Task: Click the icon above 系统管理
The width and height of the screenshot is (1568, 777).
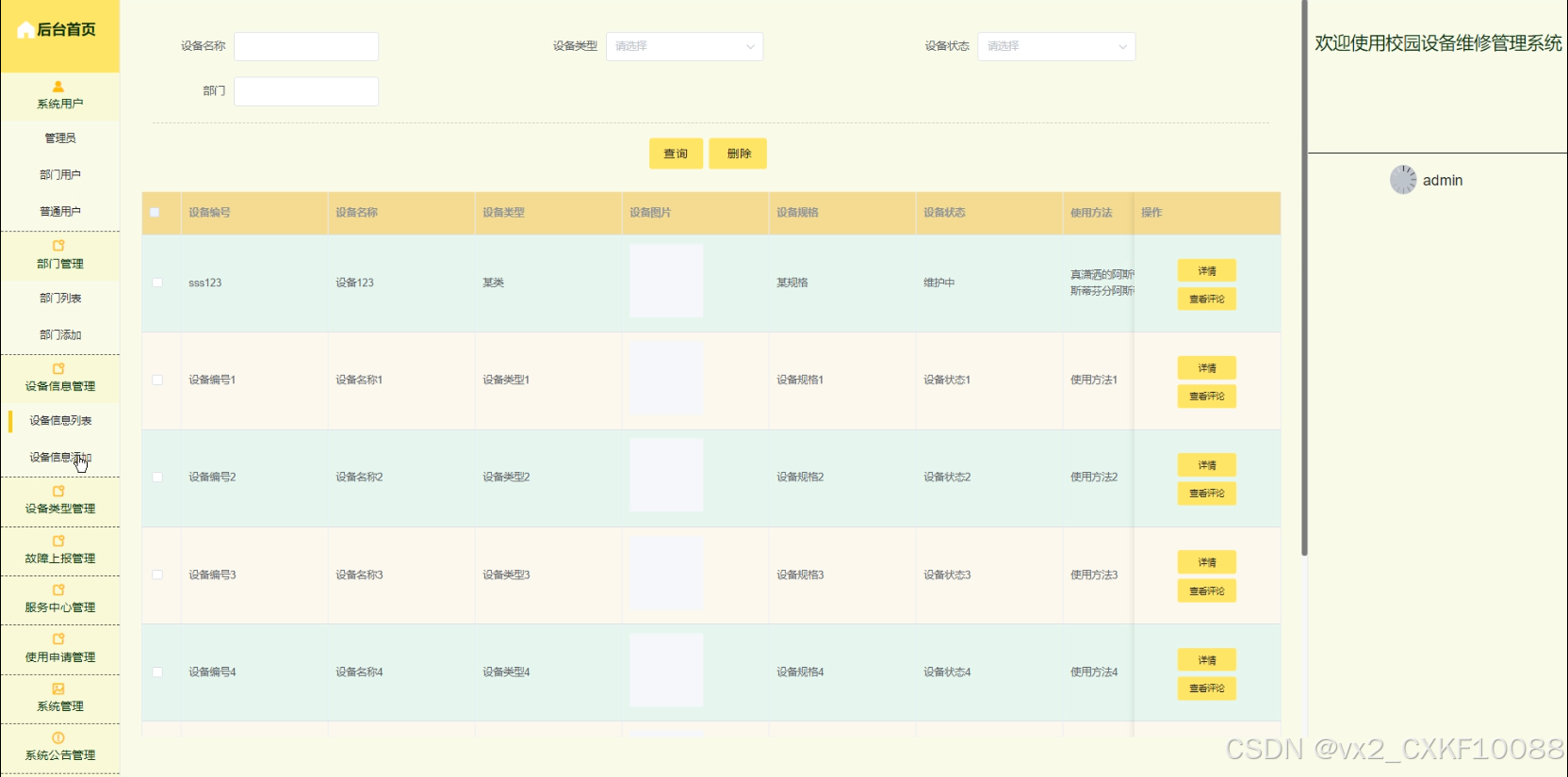Action: [58, 689]
